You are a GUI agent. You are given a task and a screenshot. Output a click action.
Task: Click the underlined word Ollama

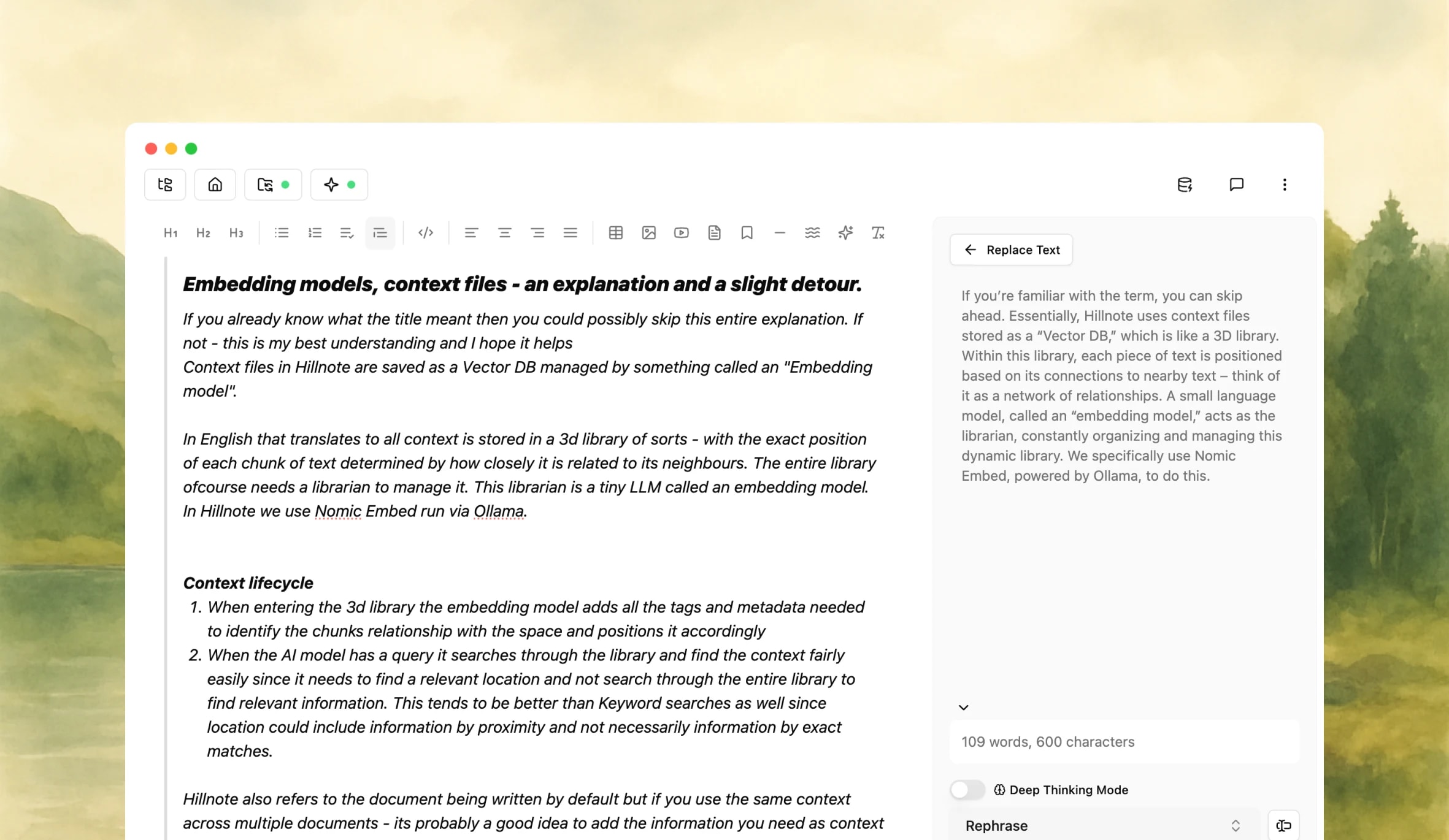(x=499, y=511)
